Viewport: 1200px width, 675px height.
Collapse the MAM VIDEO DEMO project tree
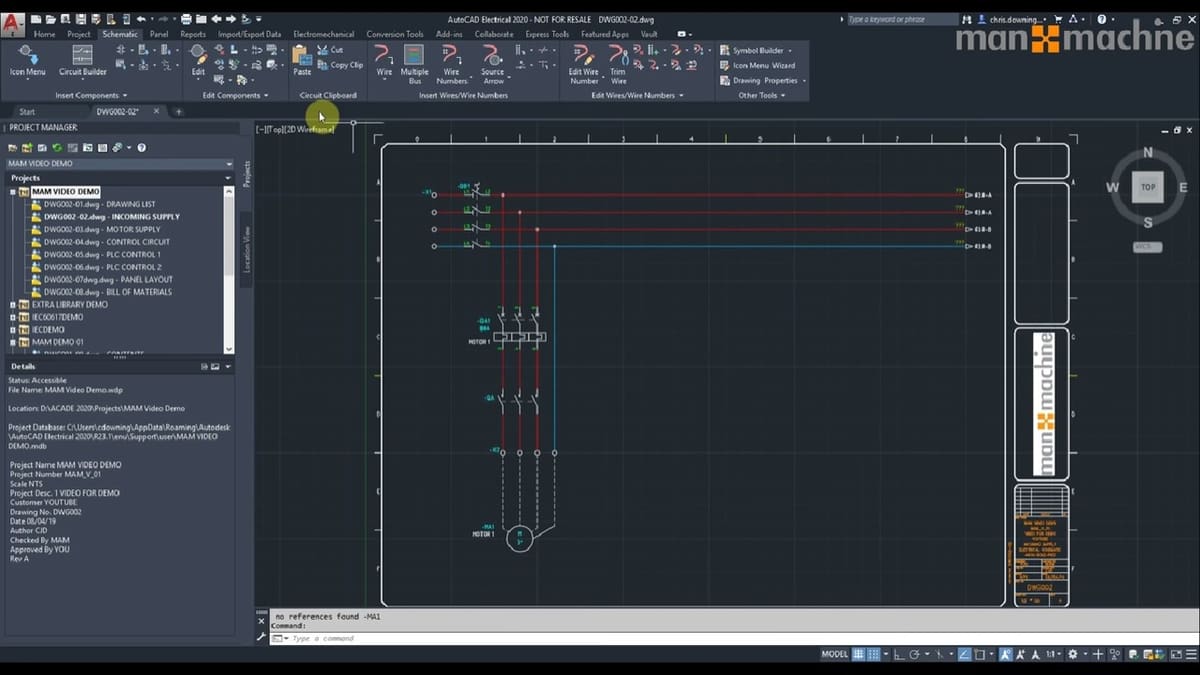pos(13,192)
